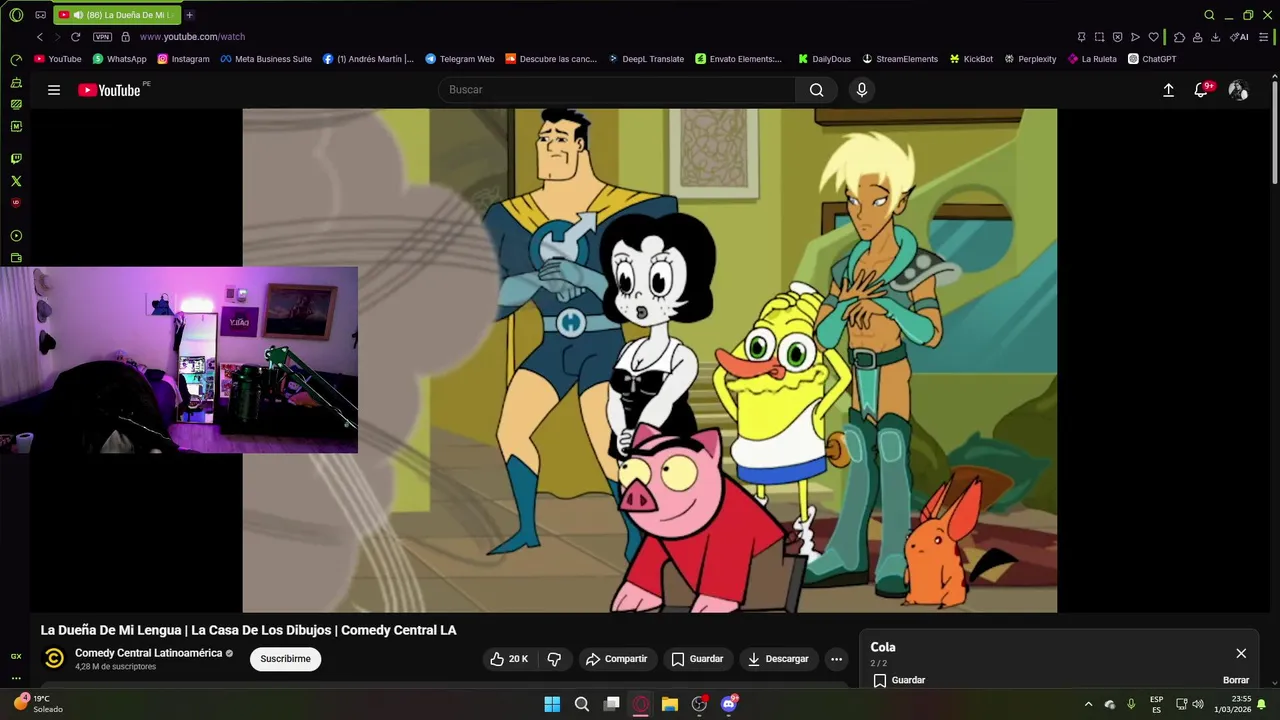The height and width of the screenshot is (720, 1280).
Task: Click the YouTube search magnifier button
Action: coord(817,90)
